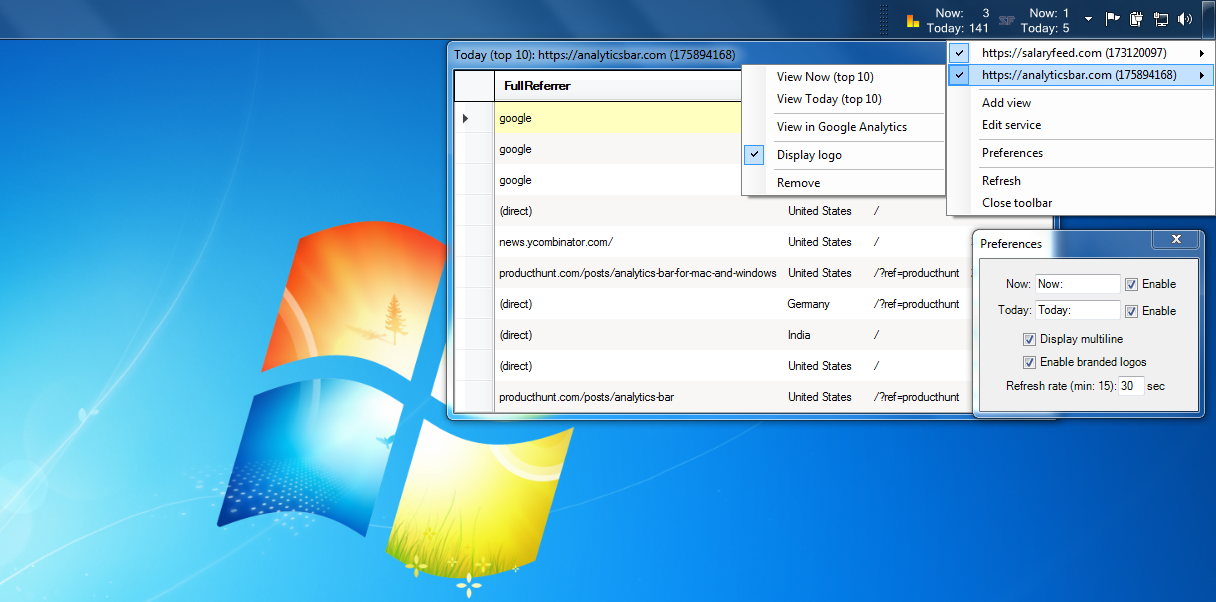Click the volume speaker tray icon
This screenshot has height=602, width=1216.
1185,19
